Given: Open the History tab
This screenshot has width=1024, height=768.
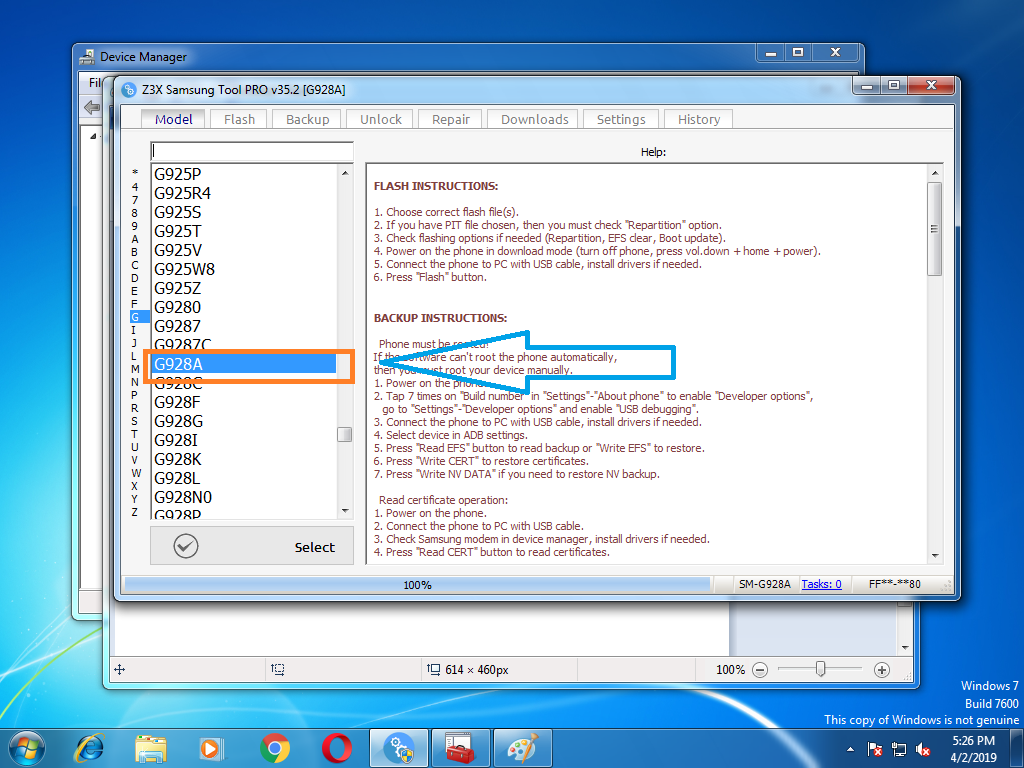Looking at the screenshot, I should (698, 120).
